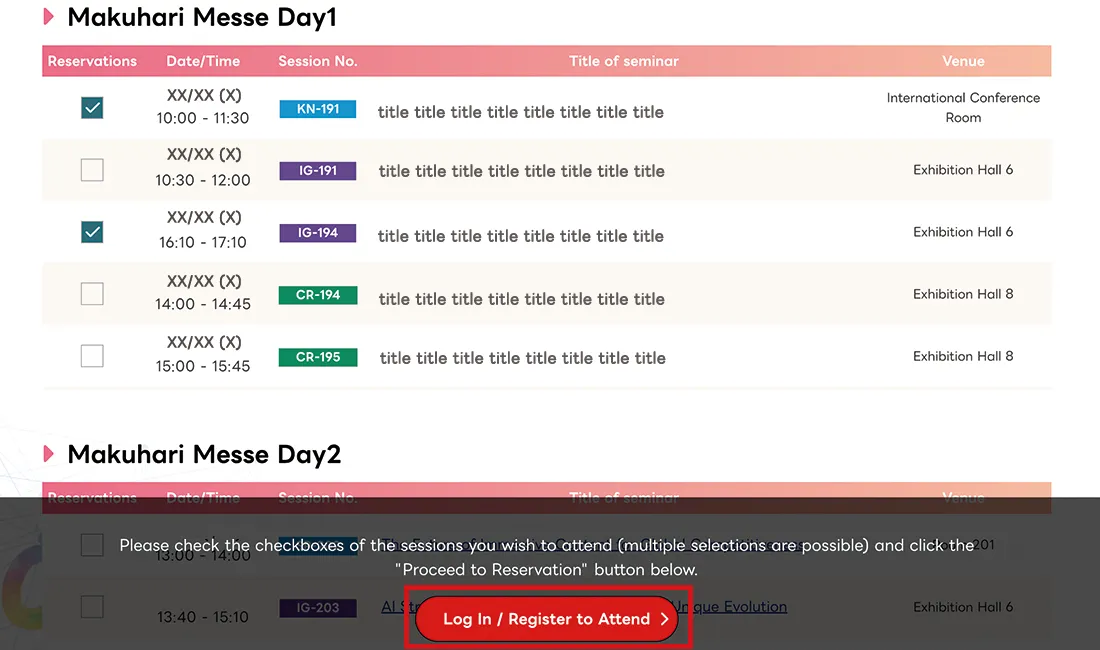Viewport: 1100px width, 650px height.
Task: Select the IG-194 session badge
Action: click(317, 232)
